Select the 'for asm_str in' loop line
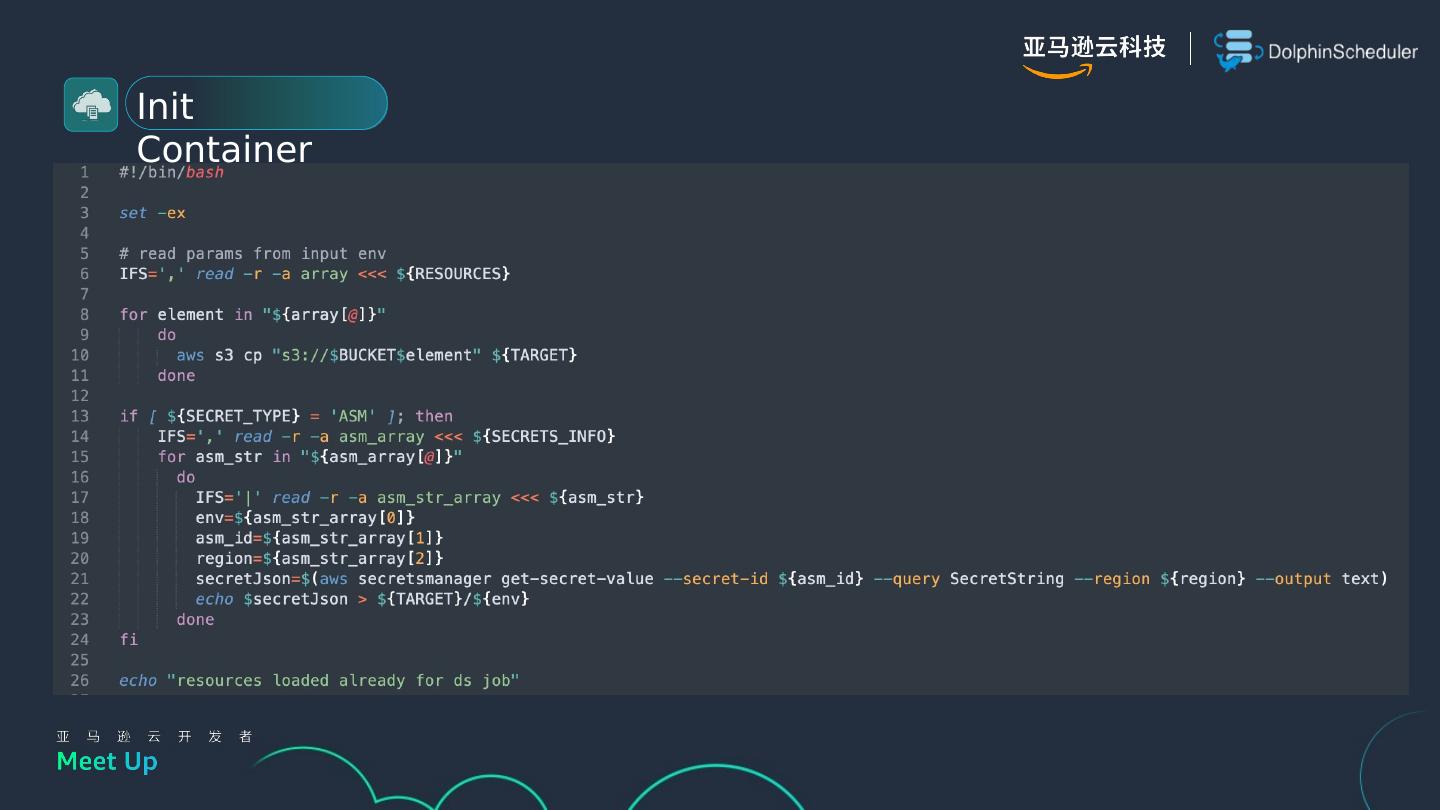1440x810 pixels. [310, 457]
